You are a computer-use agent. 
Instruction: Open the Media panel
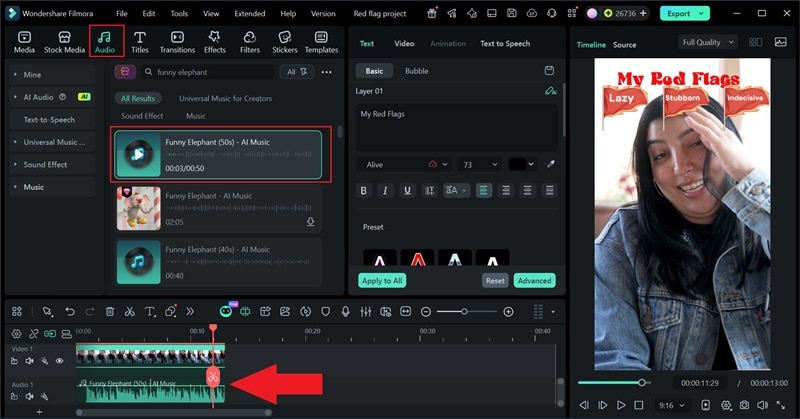[24, 42]
